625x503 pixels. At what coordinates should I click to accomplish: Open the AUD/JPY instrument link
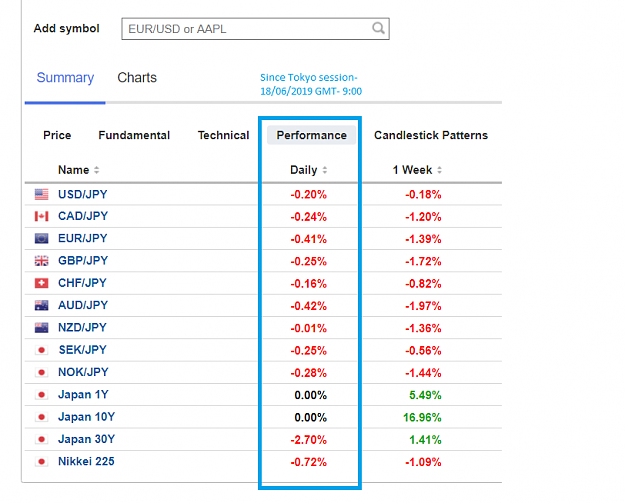(83, 305)
